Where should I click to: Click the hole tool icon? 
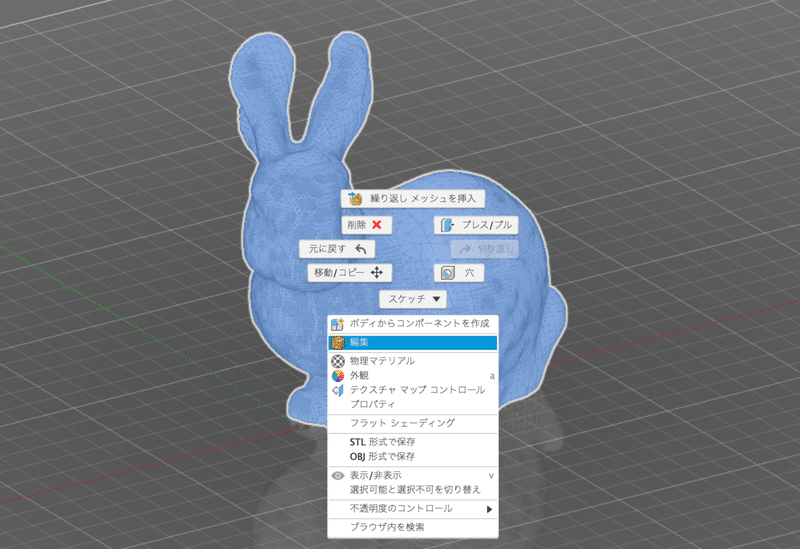[x=447, y=273]
